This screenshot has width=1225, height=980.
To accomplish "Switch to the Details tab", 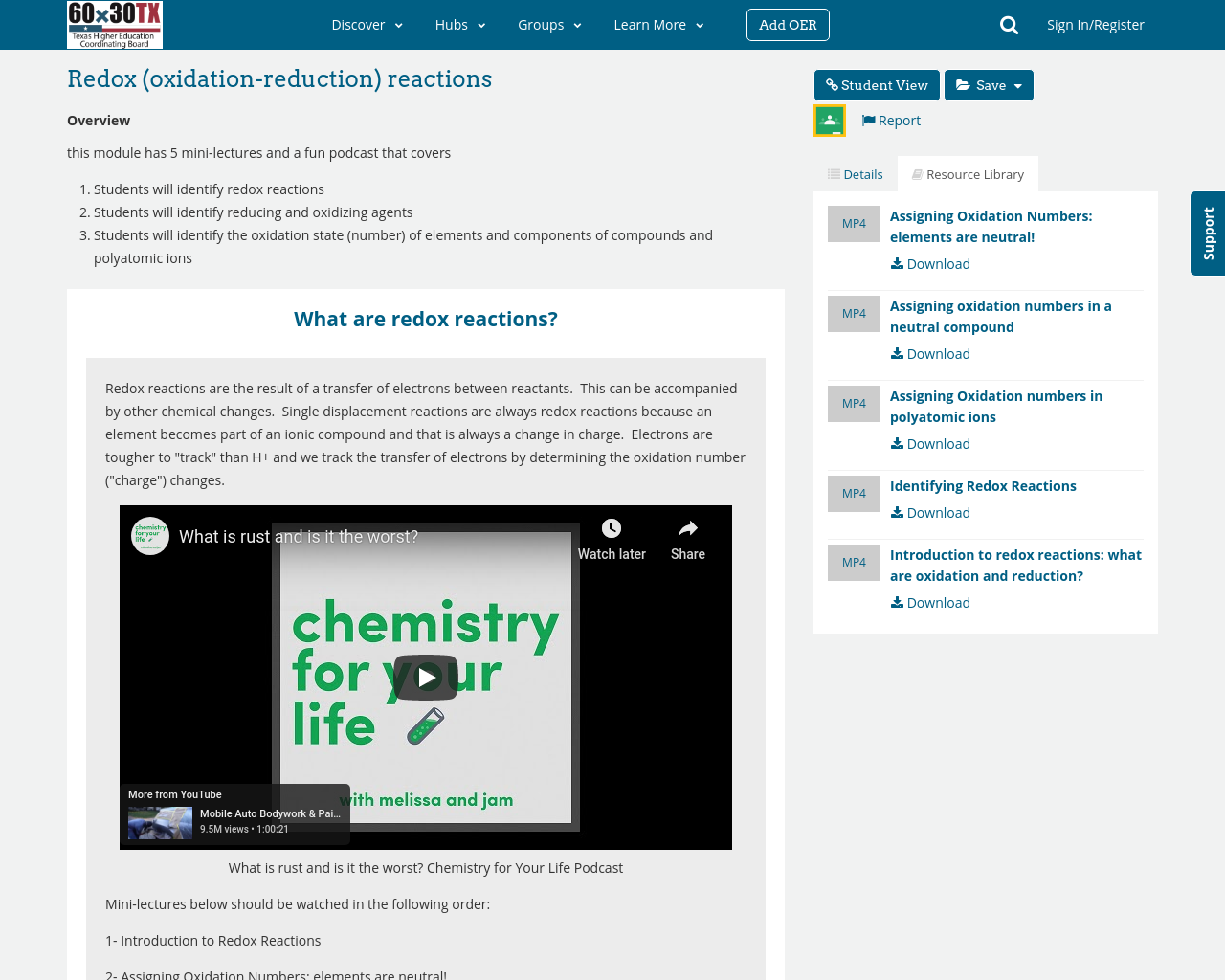I will 855,172.
